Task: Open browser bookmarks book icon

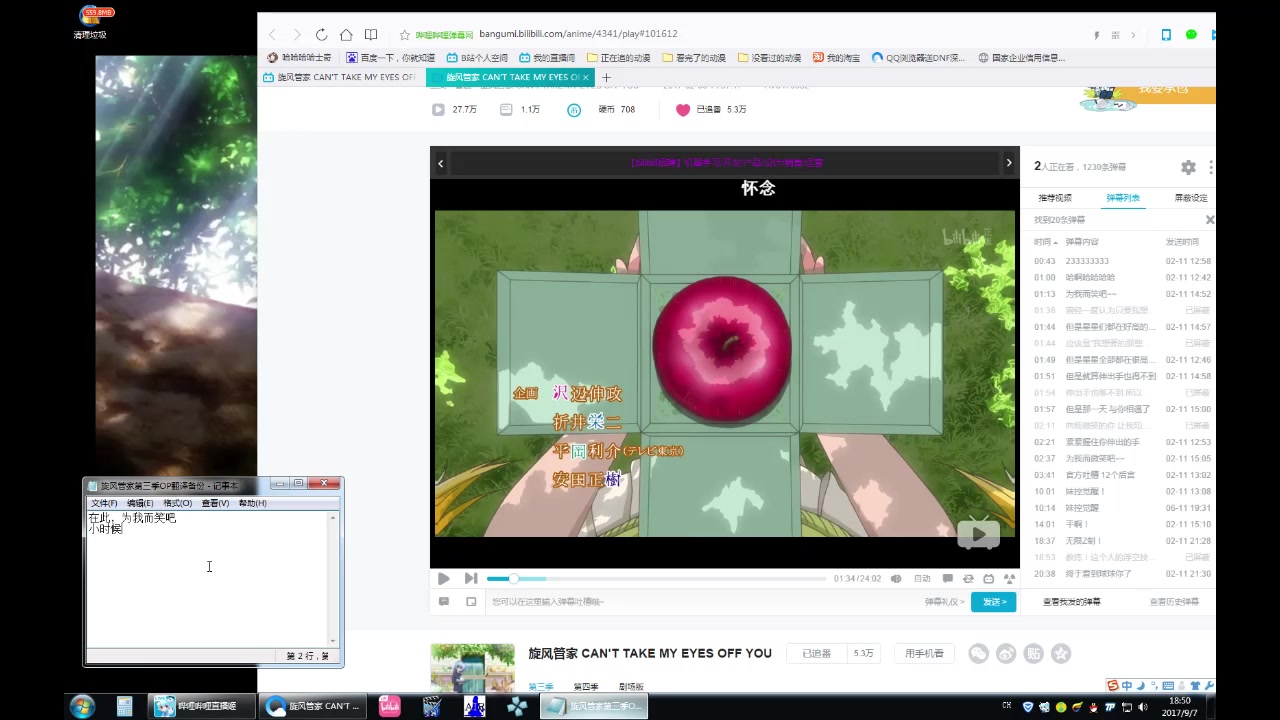Action: 371,34
